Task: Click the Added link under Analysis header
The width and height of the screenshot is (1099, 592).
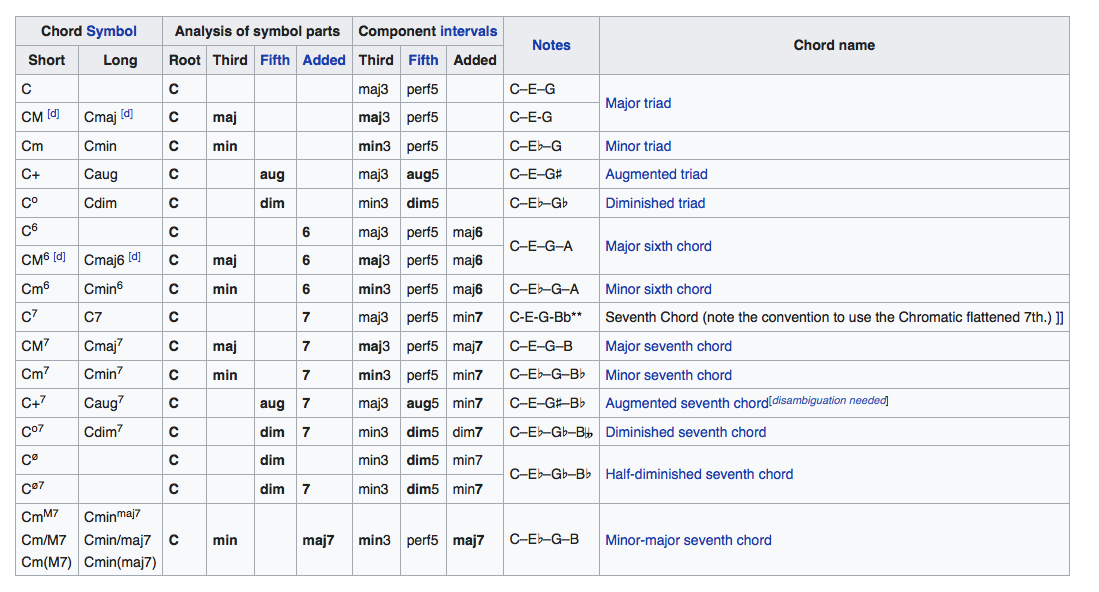Action: [x=324, y=60]
